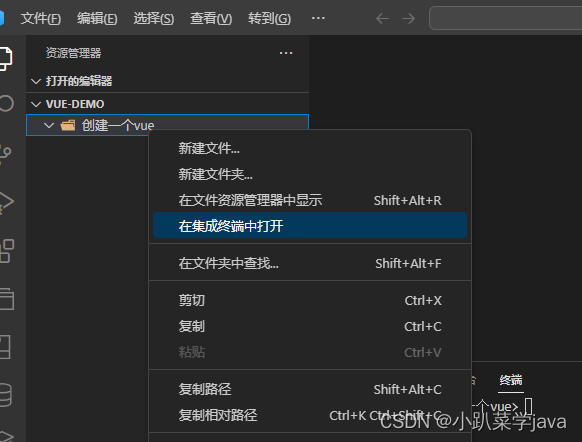The image size is (582, 442).
Task: Collapse the VUE-DEMO project section
Action: pyautogui.click(x=36, y=104)
